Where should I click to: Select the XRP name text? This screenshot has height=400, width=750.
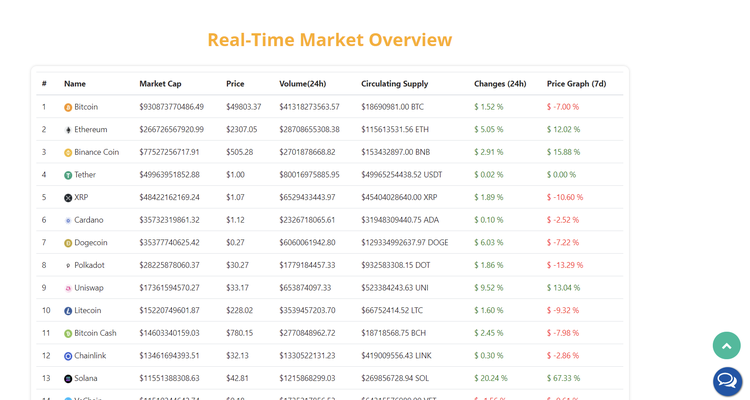(x=81, y=197)
